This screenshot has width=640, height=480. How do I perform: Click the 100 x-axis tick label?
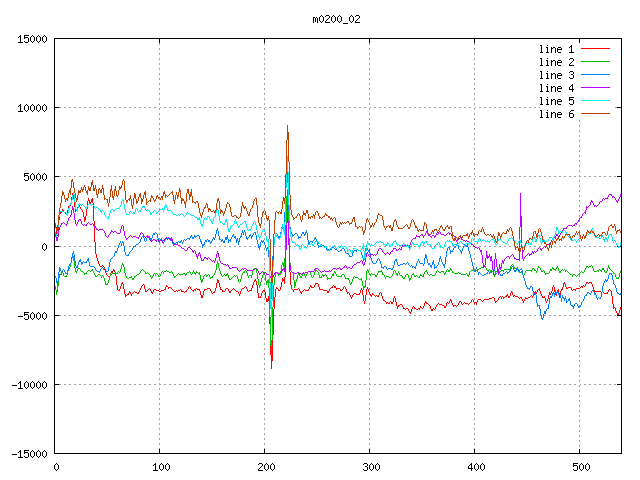(160, 467)
